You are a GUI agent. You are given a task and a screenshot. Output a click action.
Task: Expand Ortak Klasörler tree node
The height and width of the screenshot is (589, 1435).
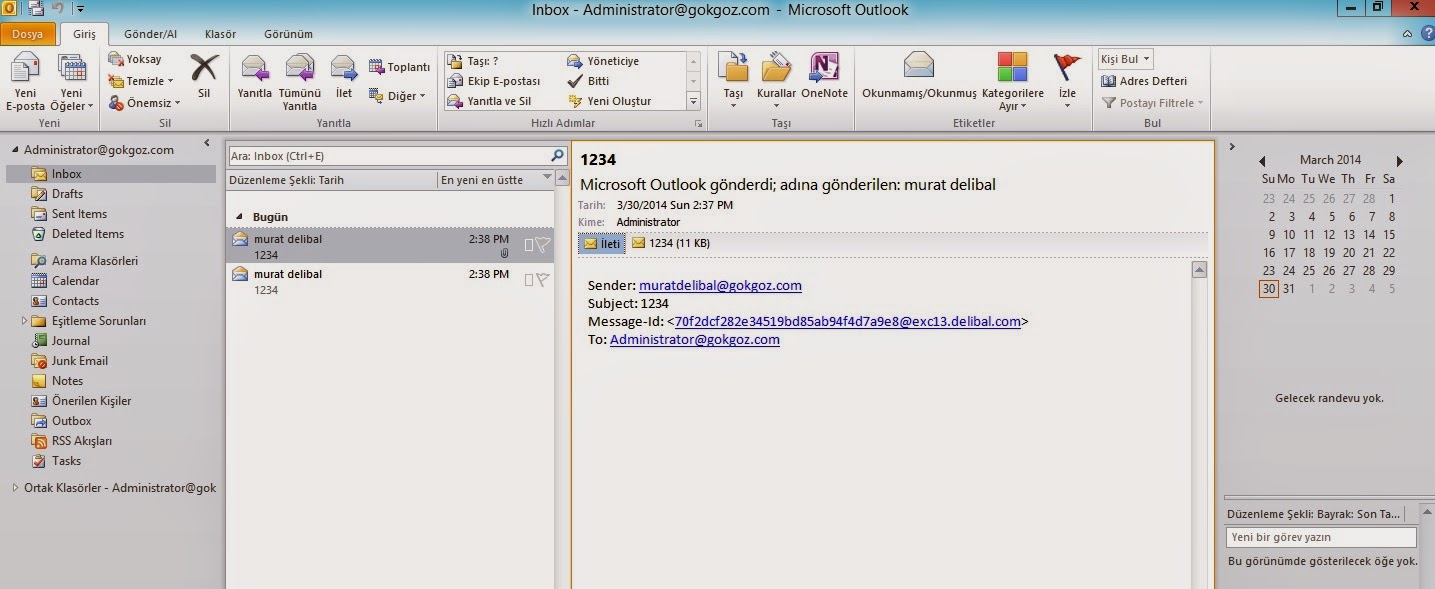click(15, 488)
